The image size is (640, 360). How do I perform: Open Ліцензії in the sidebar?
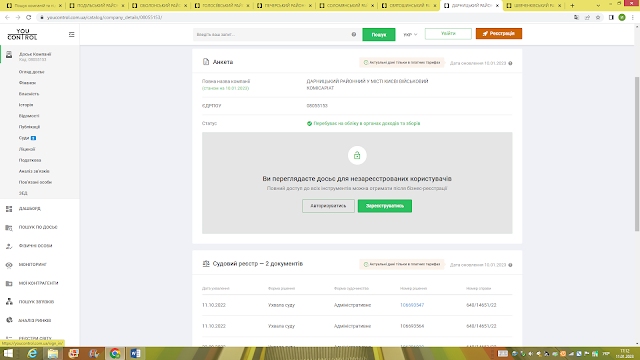coord(27,149)
